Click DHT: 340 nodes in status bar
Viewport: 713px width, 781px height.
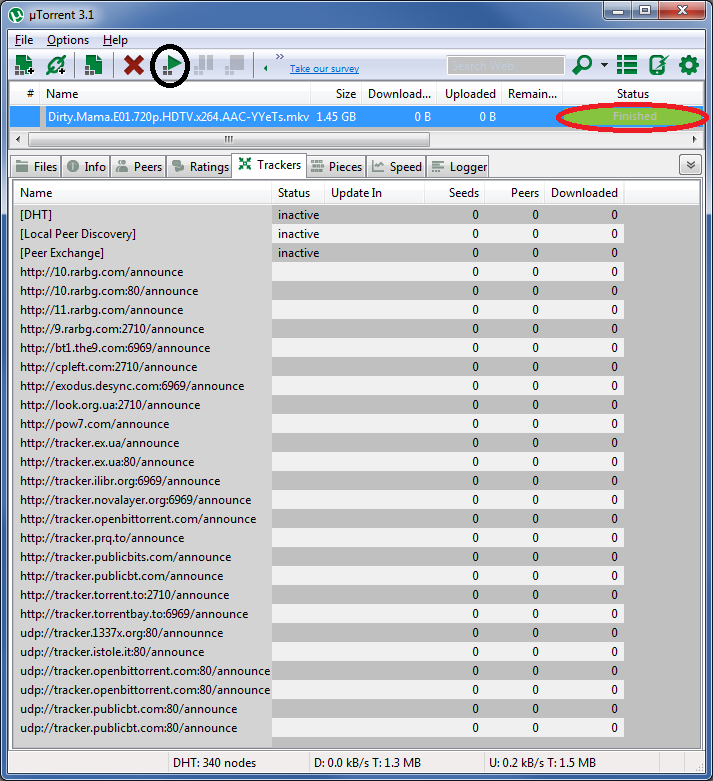[x=214, y=763]
